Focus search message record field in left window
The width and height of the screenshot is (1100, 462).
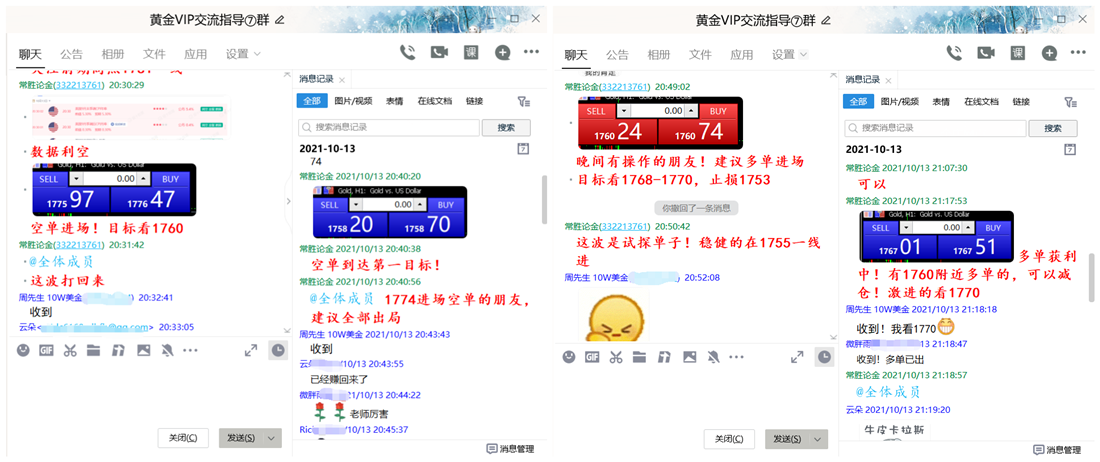[389, 128]
